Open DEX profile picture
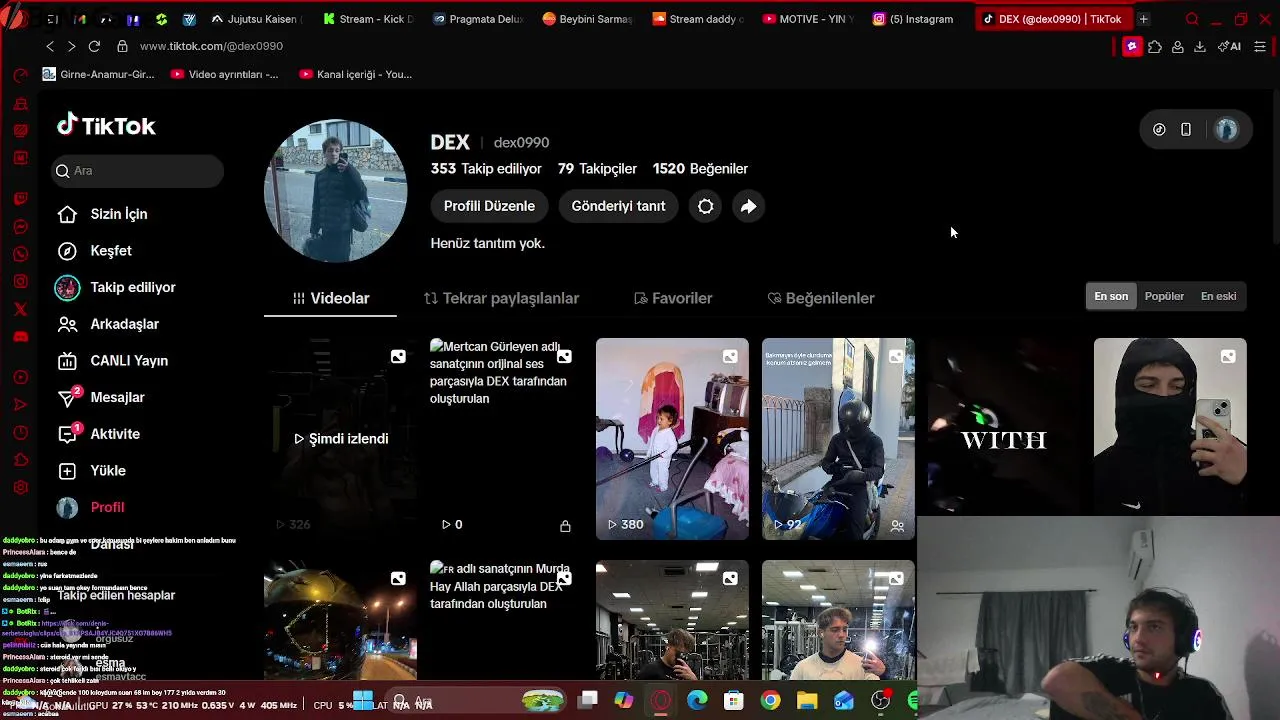This screenshot has width=1280, height=720. [x=335, y=191]
